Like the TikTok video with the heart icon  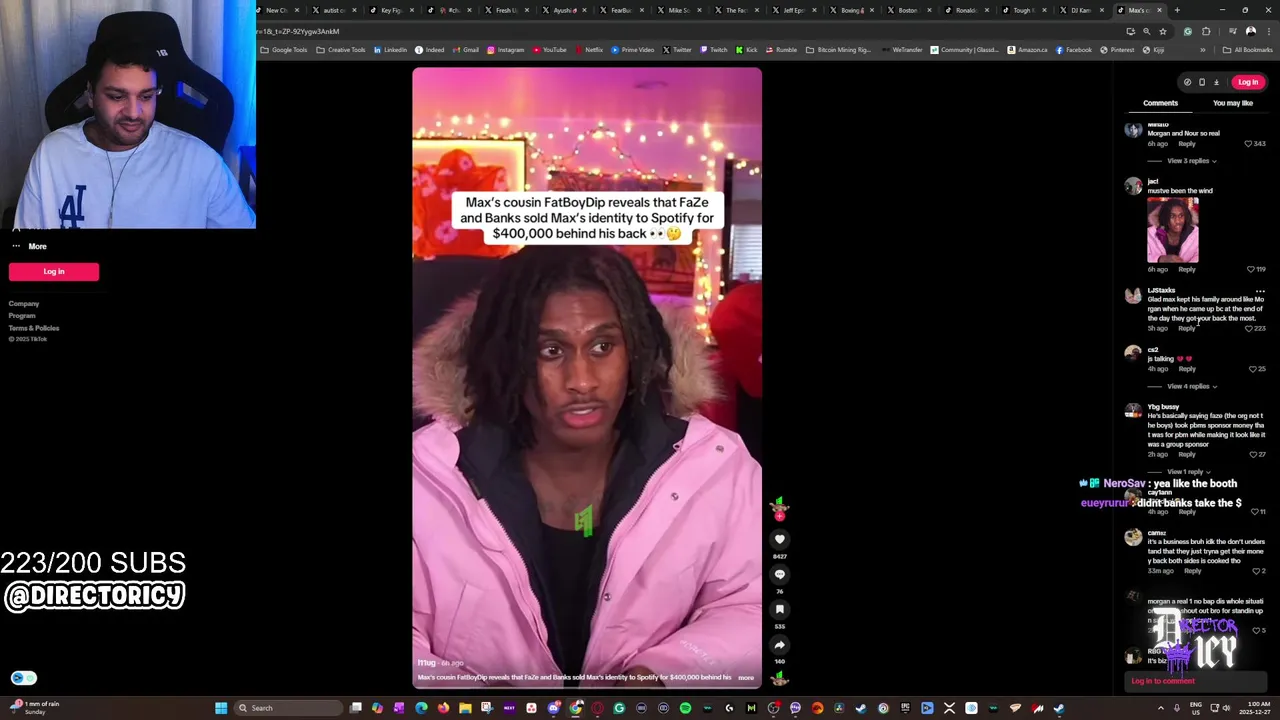coord(780,539)
